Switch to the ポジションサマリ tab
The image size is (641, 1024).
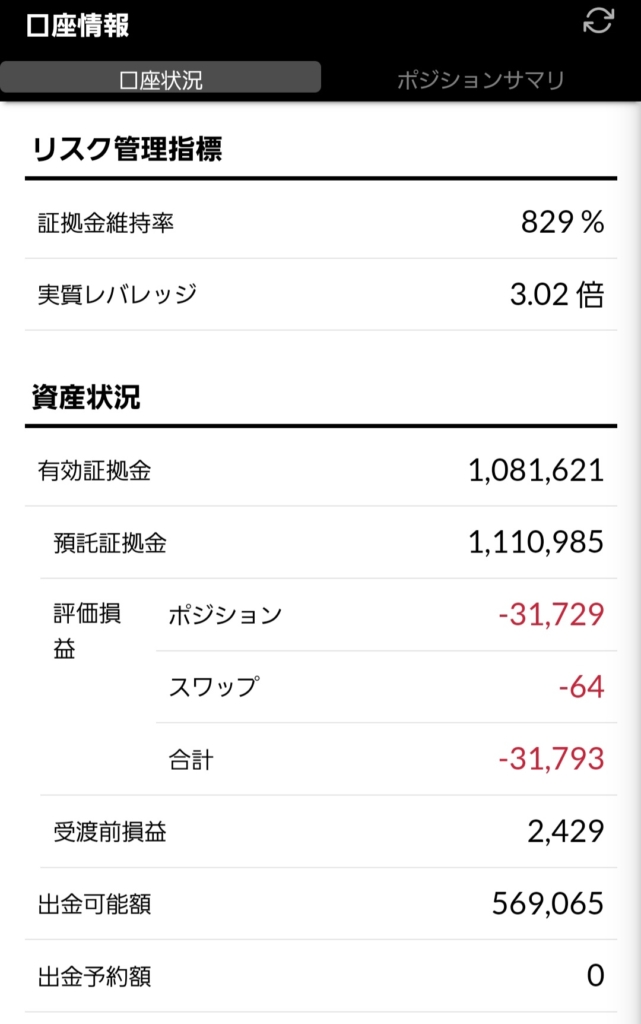[480, 80]
